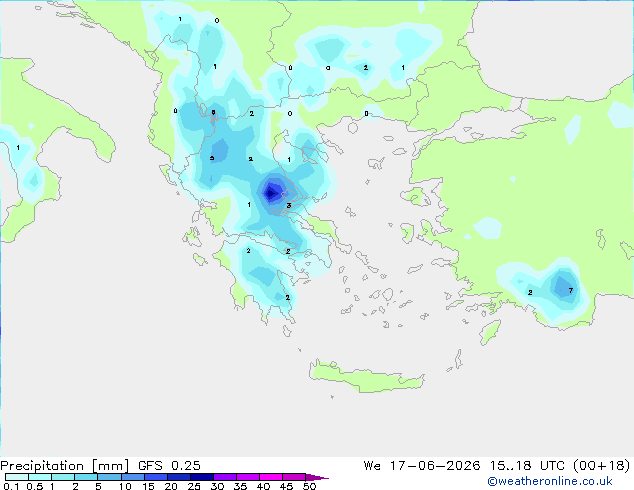Click the legend value label '0.1'

[x=11, y=486]
